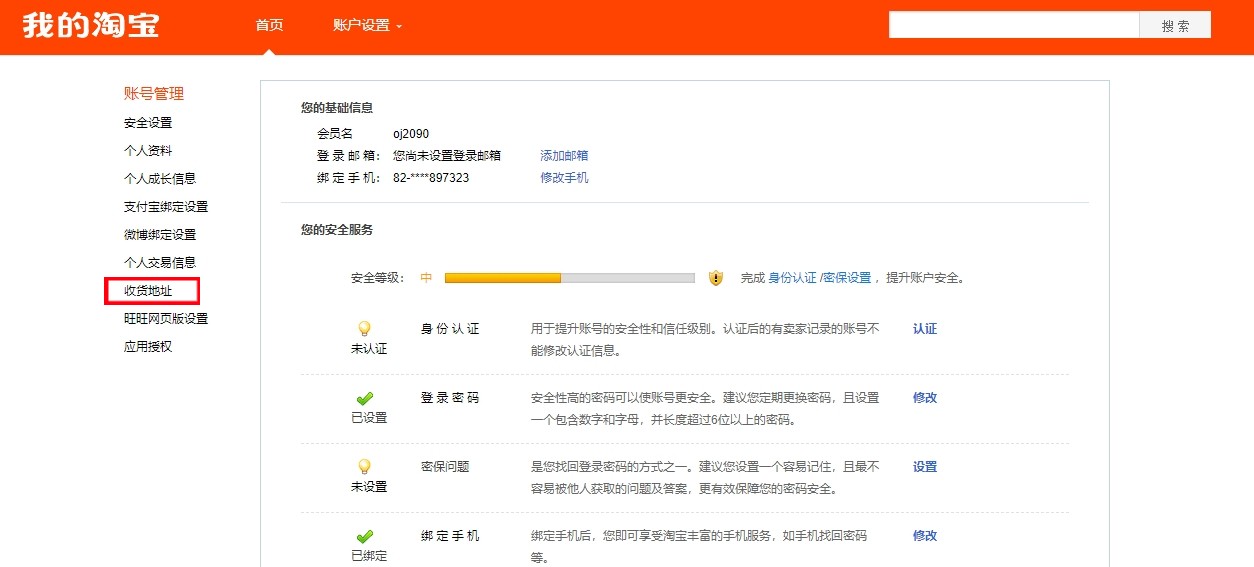
Task: Click the 已设置 status under 登录密码
Action: (369, 418)
